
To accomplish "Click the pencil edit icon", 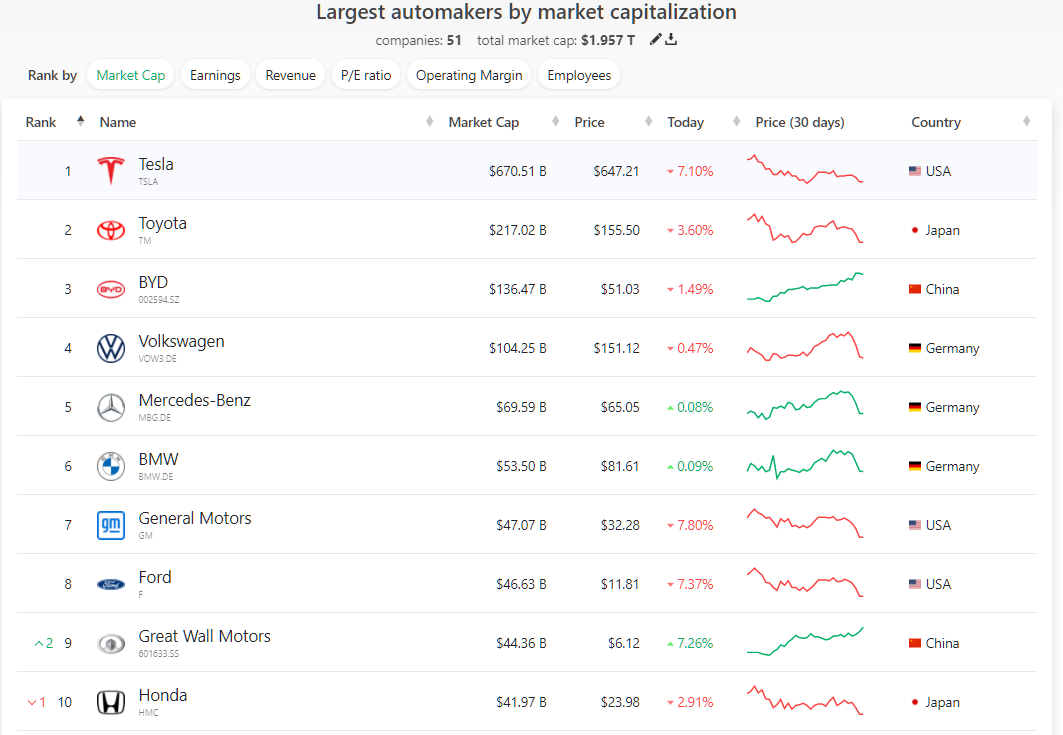I will (656, 40).
